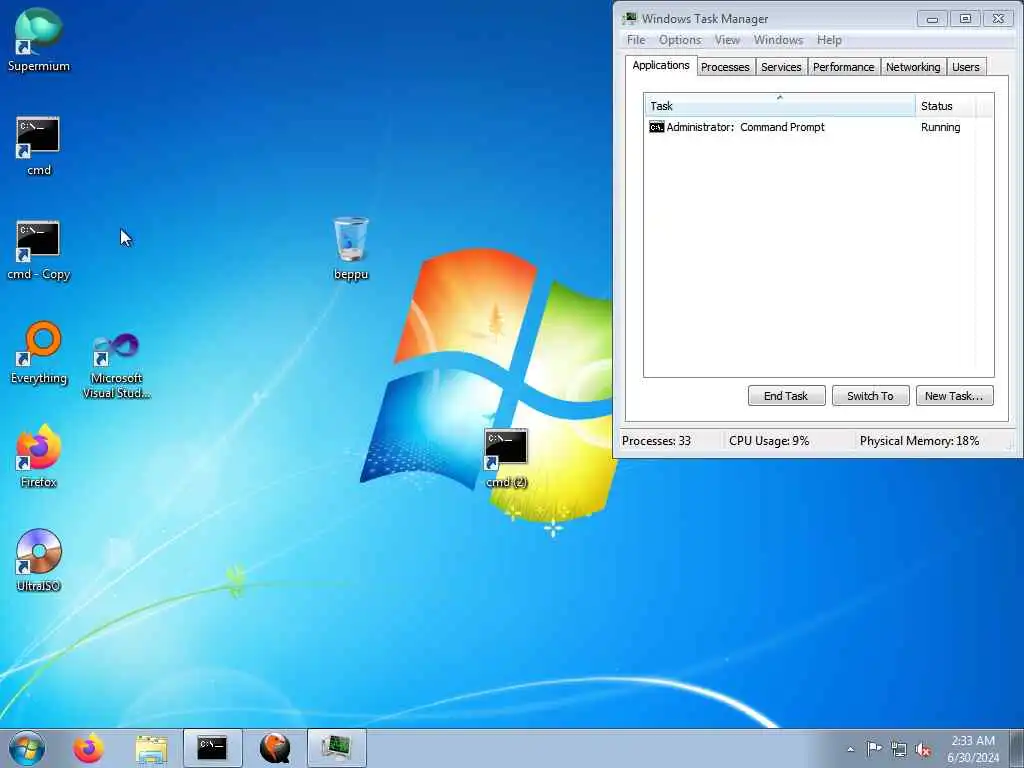Select the Everything search desktop icon
The height and width of the screenshot is (768, 1024).
click(x=39, y=353)
